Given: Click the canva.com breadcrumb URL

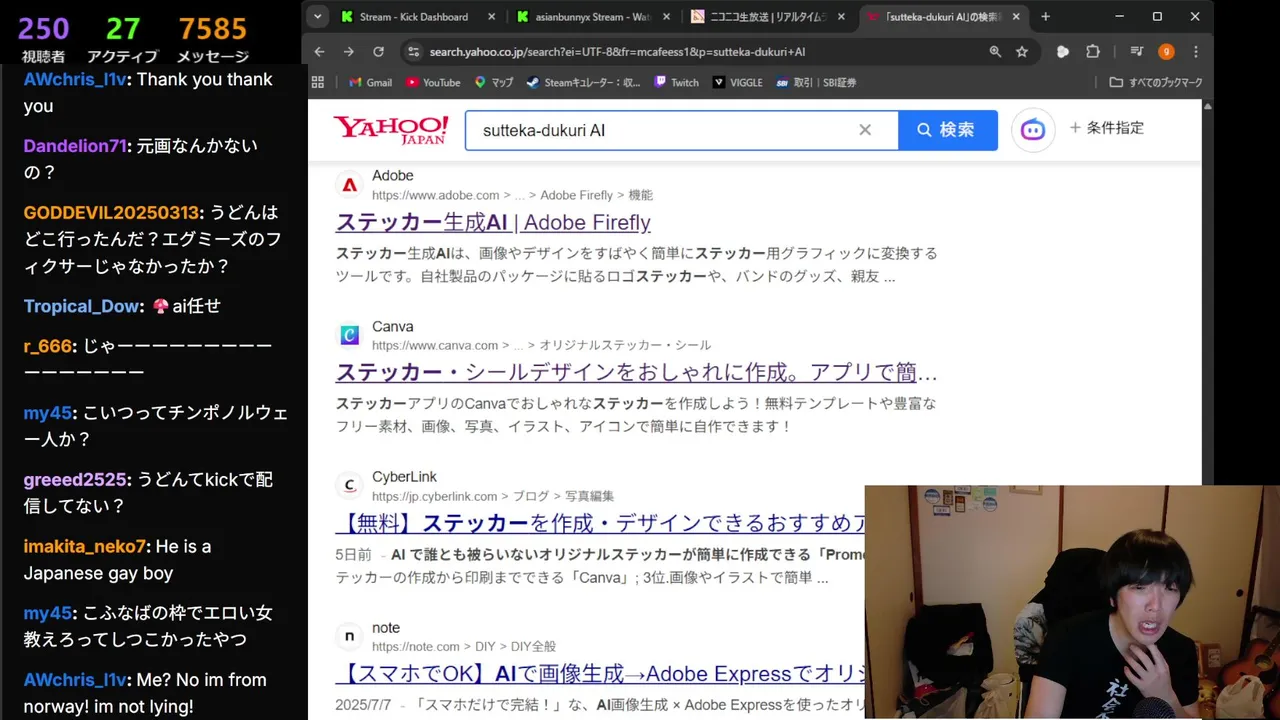Looking at the screenshot, I should click(541, 345).
